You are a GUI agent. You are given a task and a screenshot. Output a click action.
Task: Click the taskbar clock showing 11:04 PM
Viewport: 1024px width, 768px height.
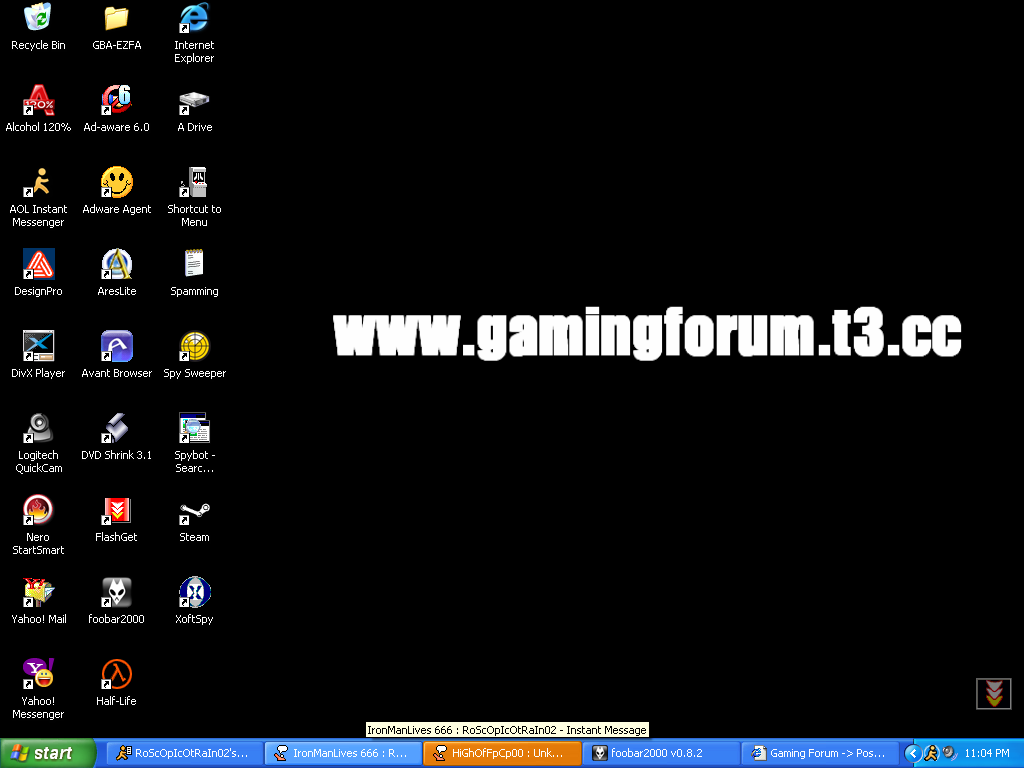[x=987, y=753]
